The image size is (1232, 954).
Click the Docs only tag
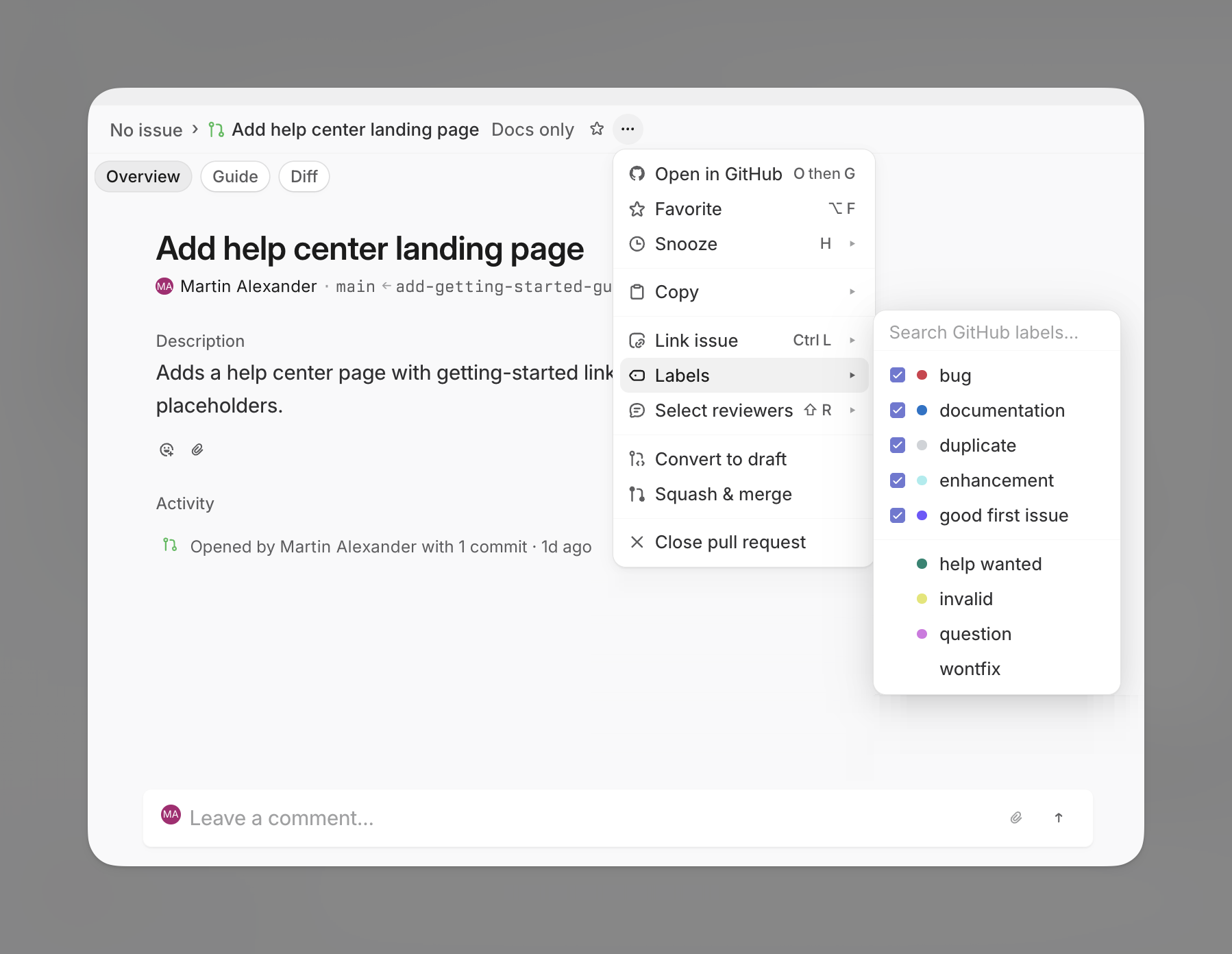tap(532, 130)
